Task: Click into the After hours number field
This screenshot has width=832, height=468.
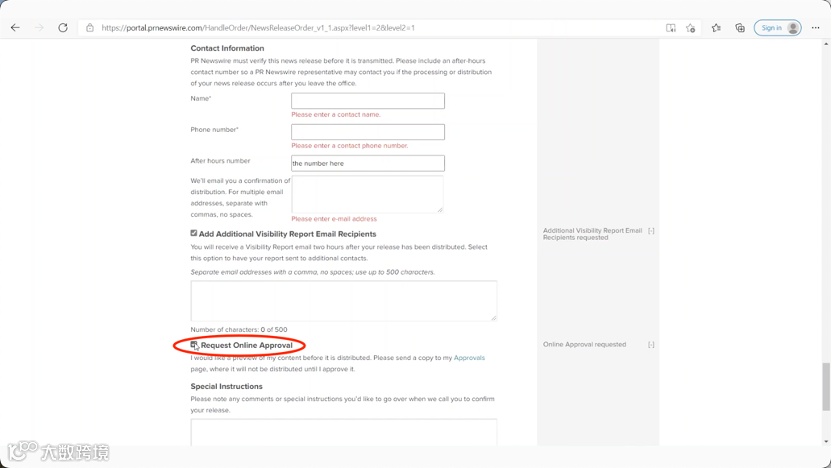Action: point(368,163)
